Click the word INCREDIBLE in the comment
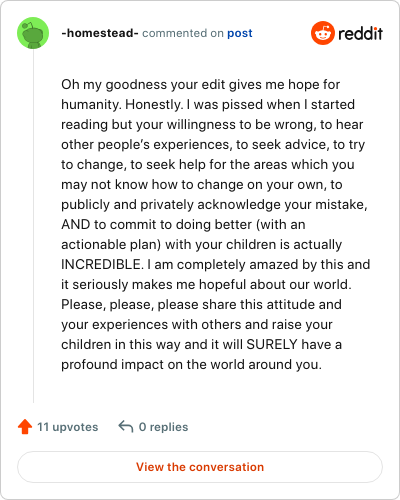This screenshot has width=400, height=500. pyautogui.click(x=102, y=264)
